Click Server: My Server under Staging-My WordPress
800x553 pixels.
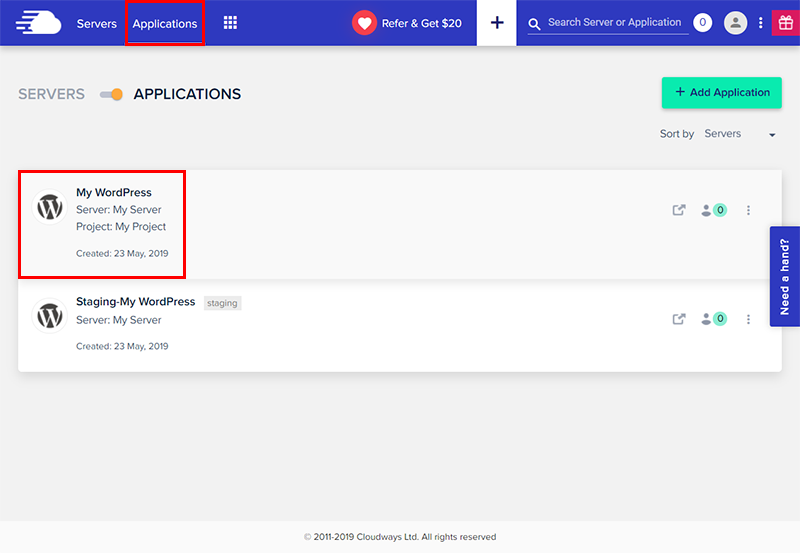tap(118, 320)
